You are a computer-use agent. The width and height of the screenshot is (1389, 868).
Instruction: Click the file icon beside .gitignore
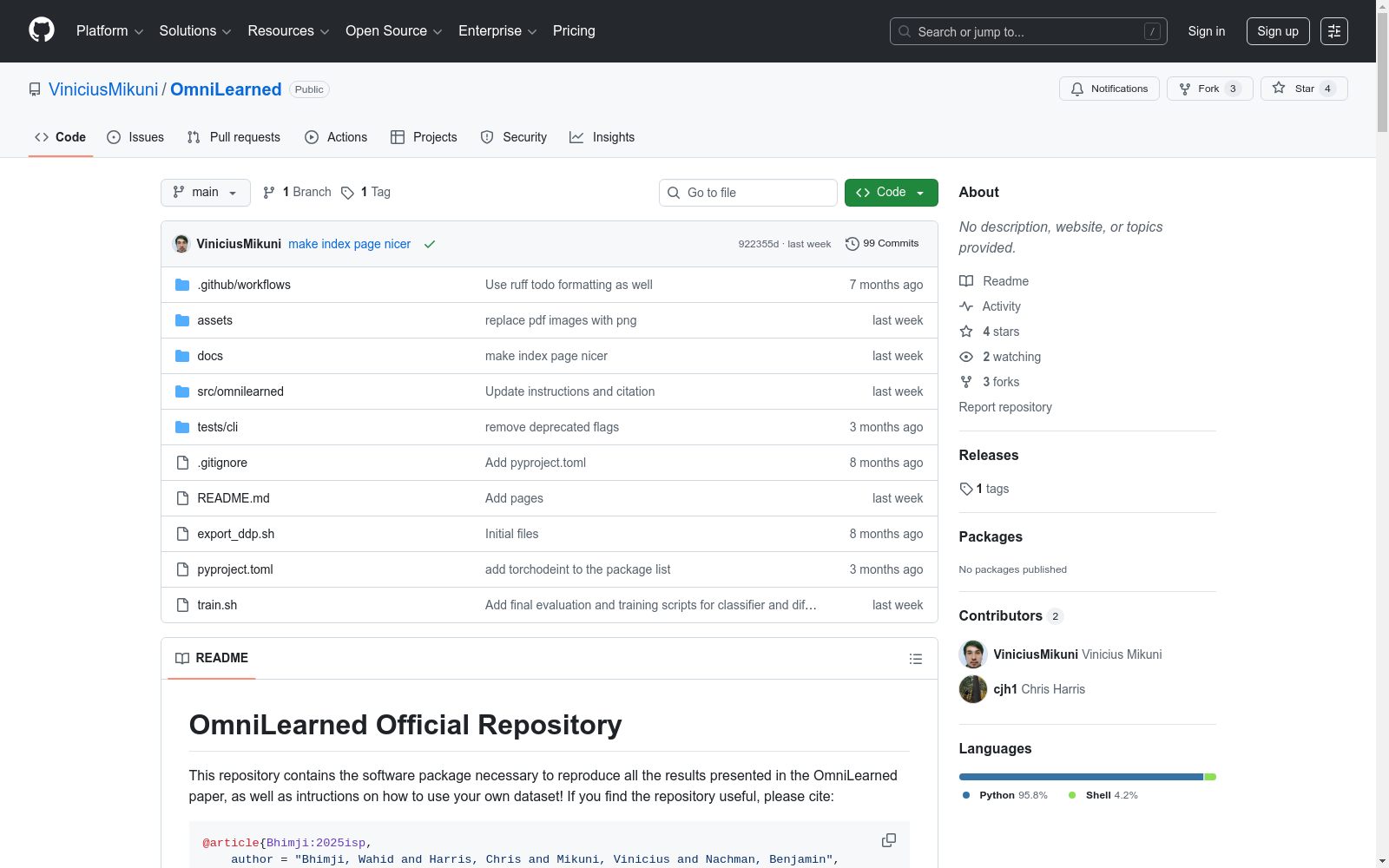tap(182, 463)
